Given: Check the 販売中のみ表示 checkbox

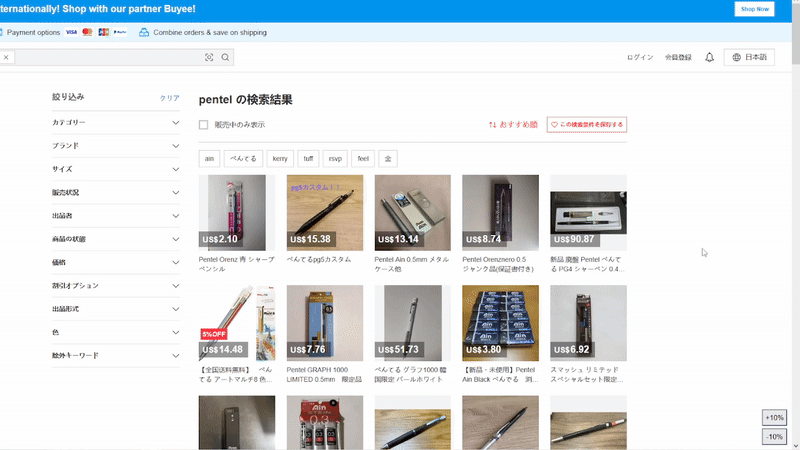Looking at the screenshot, I should (x=204, y=124).
